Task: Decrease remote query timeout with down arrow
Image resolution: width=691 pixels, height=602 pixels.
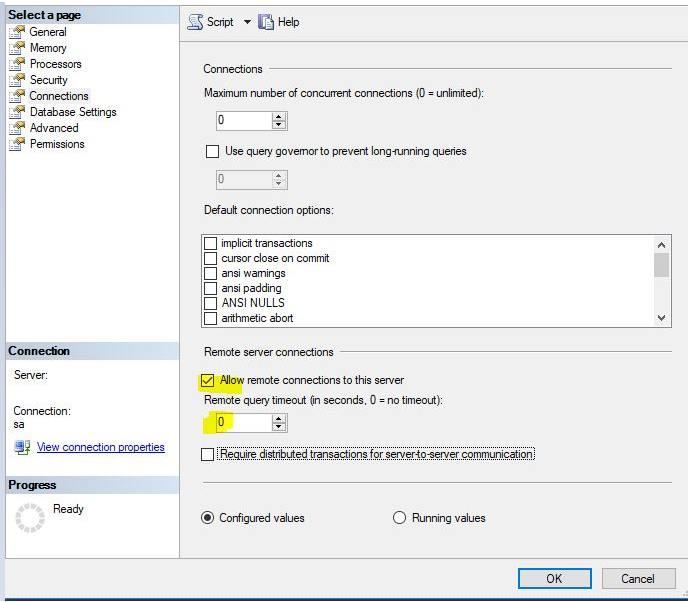Action: pyautogui.click(x=279, y=428)
